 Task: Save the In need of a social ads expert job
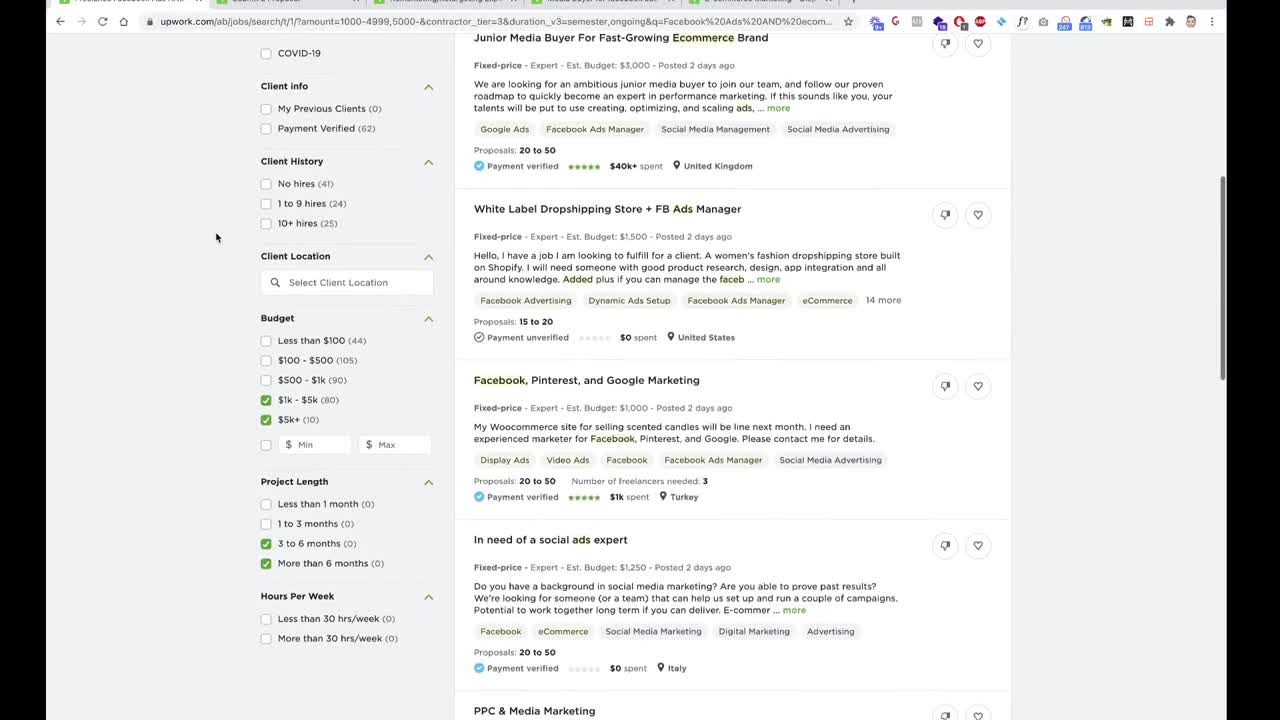click(x=978, y=545)
